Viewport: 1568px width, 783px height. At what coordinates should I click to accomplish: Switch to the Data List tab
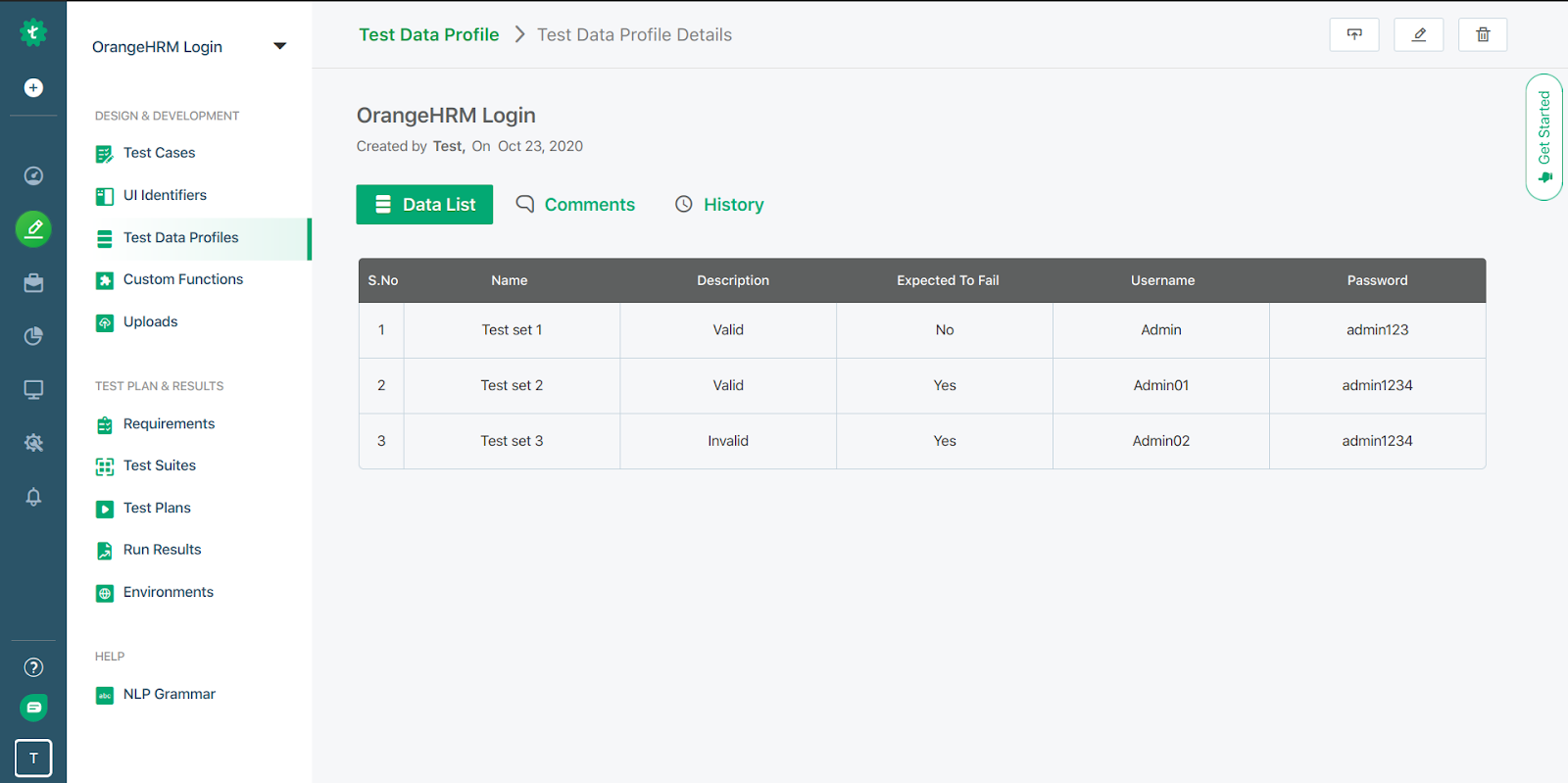coord(424,205)
